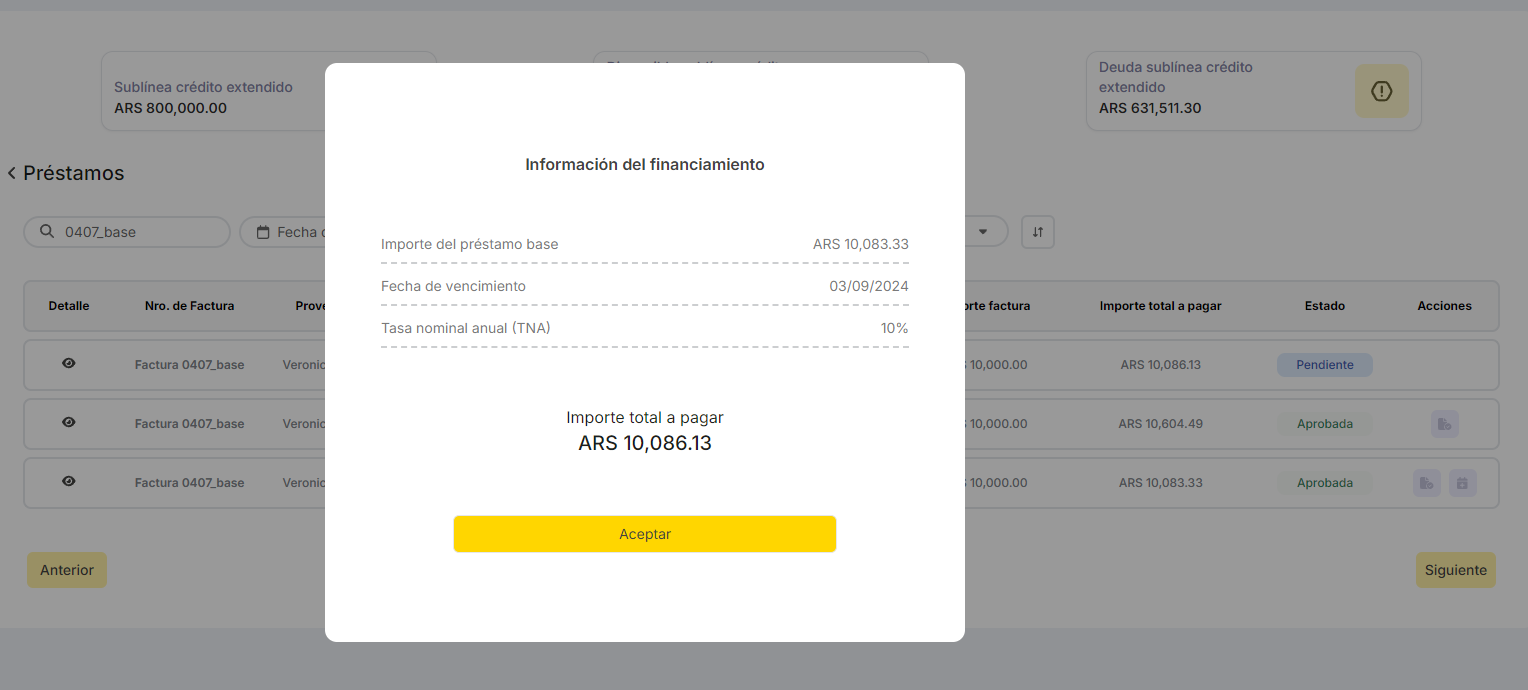
Task: View details of the Pendiente loan row
Action: (69, 364)
